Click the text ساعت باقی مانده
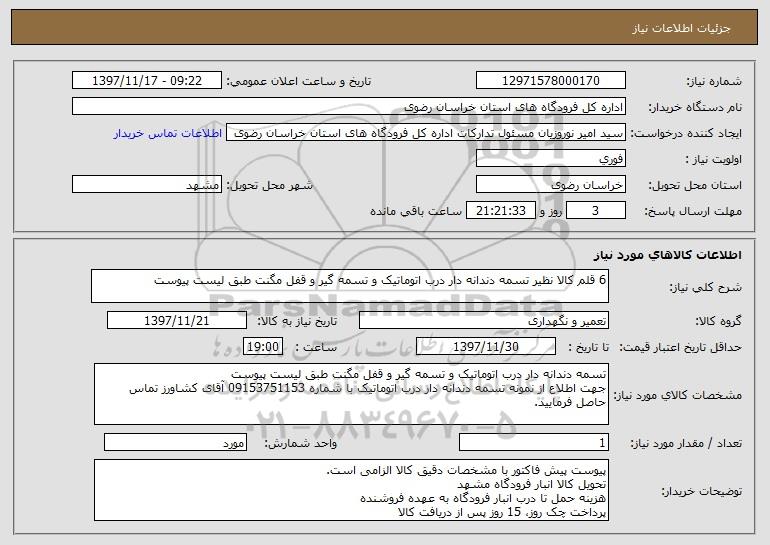The height and width of the screenshot is (545, 770). coord(416,212)
